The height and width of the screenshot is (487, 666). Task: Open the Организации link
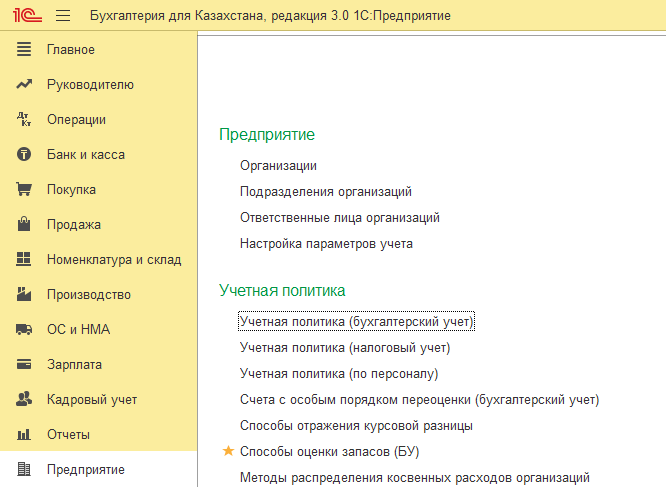pyautogui.click(x=278, y=166)
